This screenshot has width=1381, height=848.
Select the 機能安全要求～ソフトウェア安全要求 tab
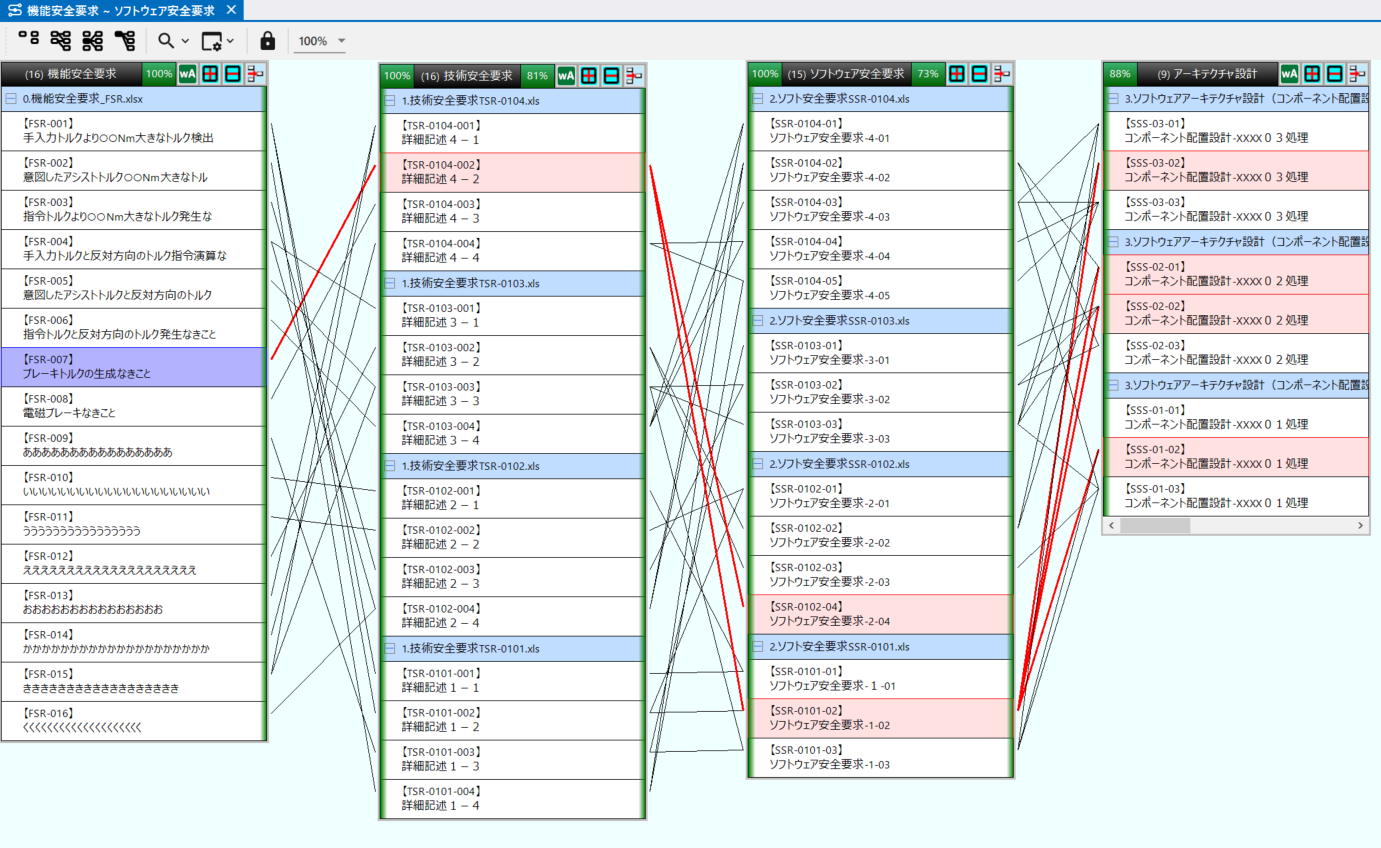120,10
